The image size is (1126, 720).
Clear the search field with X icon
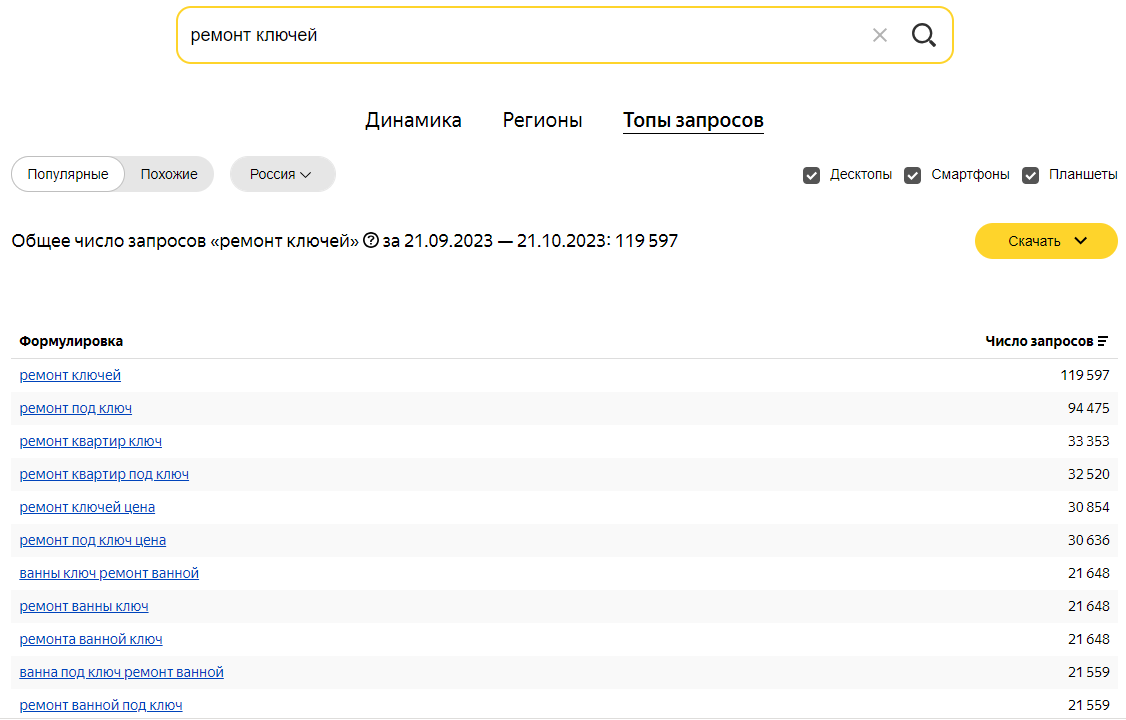pos(880,35)
